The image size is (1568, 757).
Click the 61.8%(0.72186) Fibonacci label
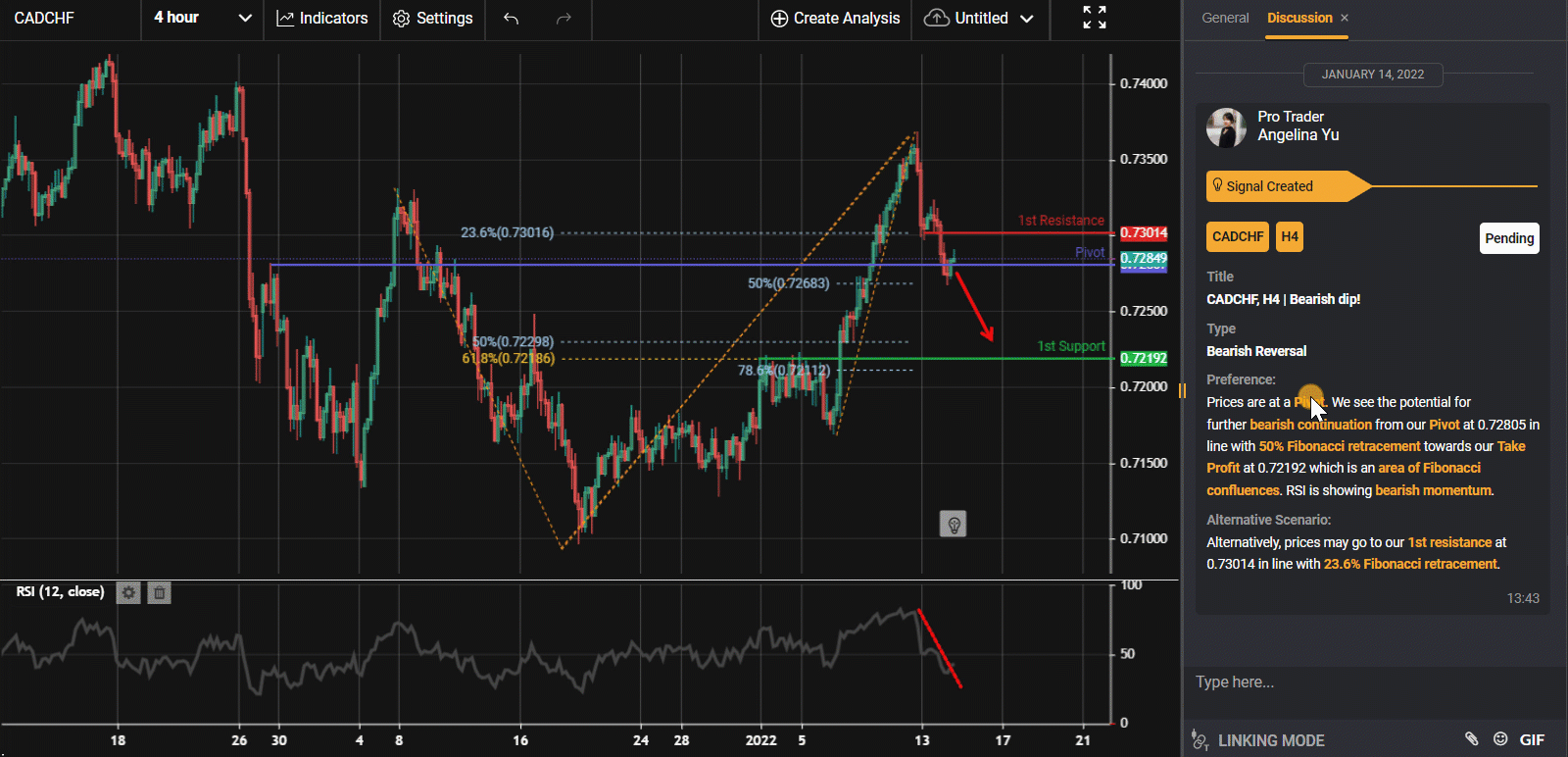coord(508,358)
